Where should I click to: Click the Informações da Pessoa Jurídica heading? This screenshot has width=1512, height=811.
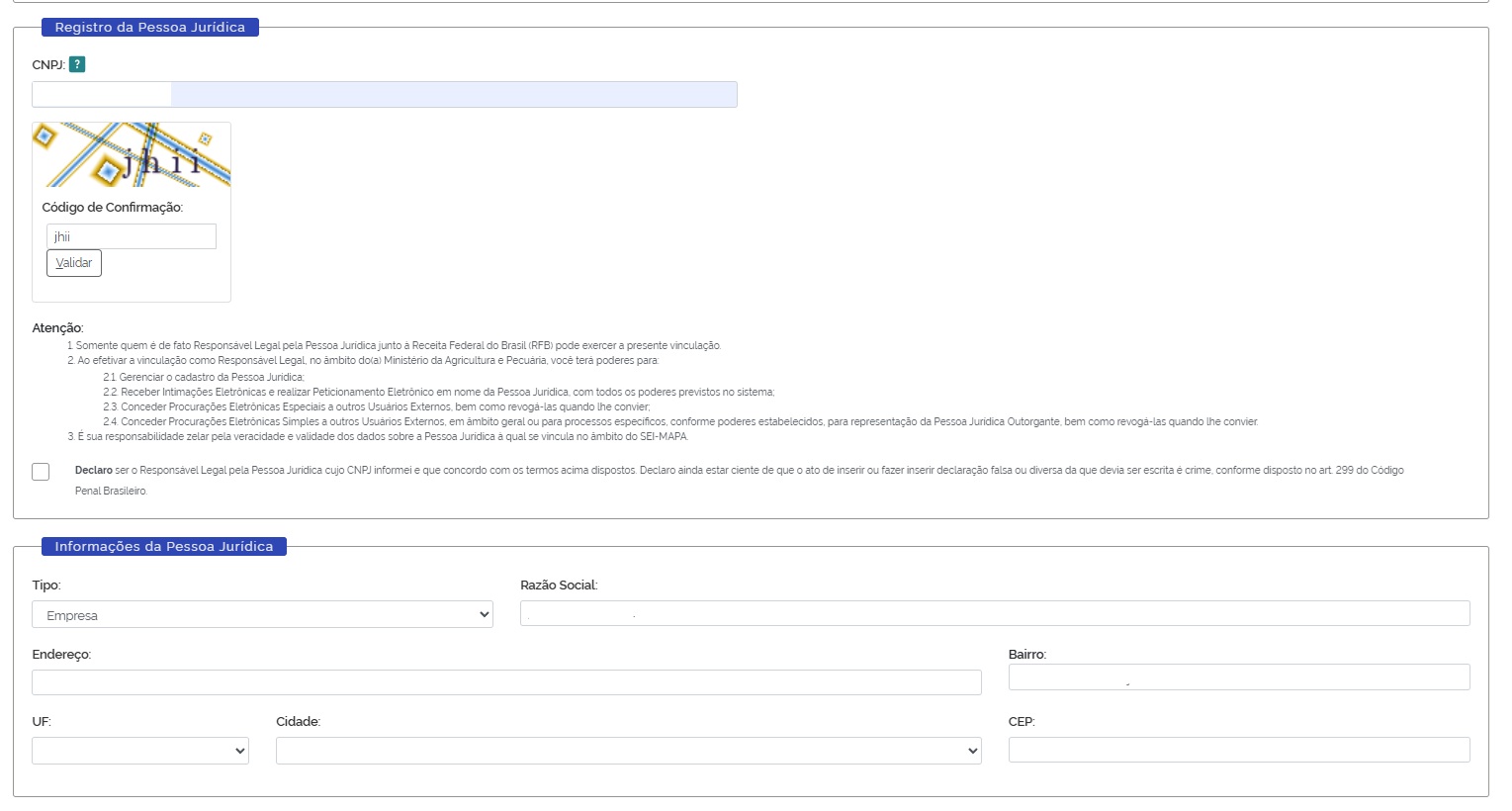click(x=164, y=546)
